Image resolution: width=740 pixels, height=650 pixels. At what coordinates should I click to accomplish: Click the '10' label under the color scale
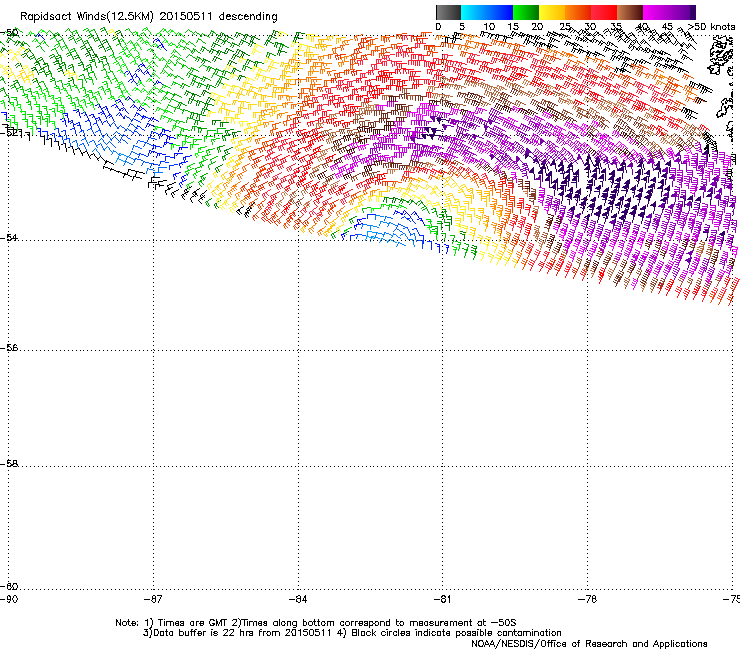coord(489,27)
